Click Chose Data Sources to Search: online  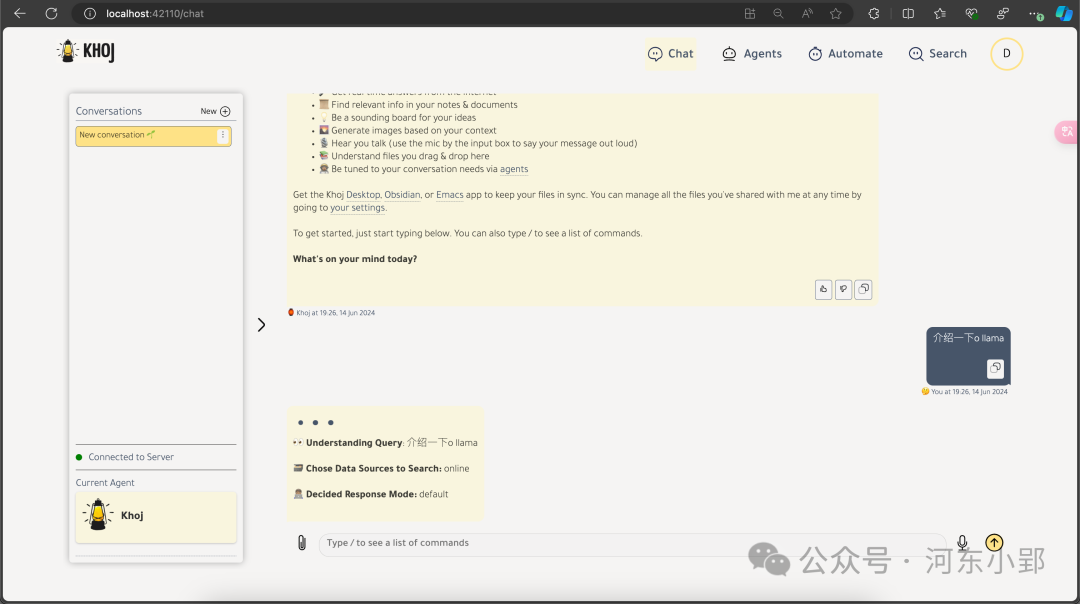[381, 468]
